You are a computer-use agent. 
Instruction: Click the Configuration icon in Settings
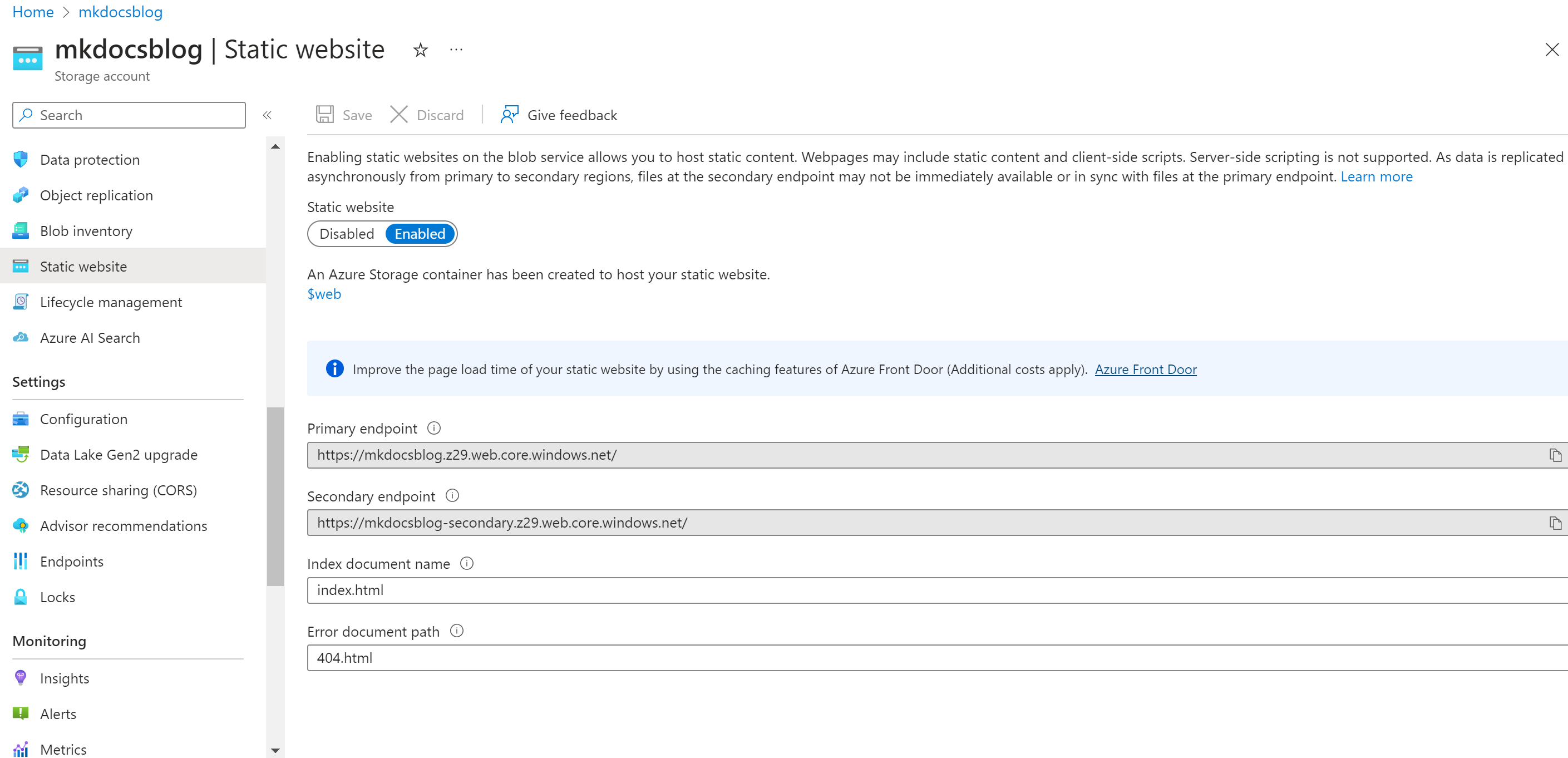21,419
